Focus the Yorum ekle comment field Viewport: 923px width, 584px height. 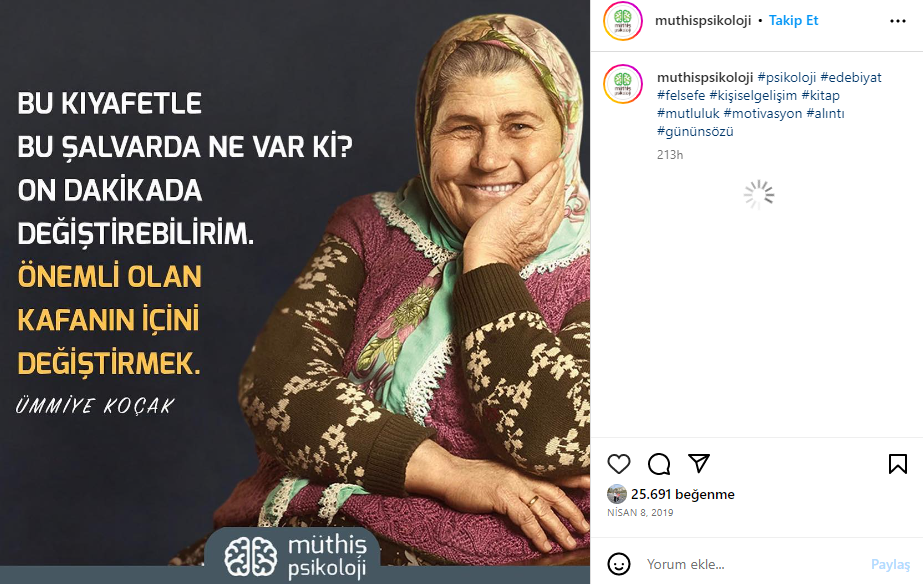(753, 564)
